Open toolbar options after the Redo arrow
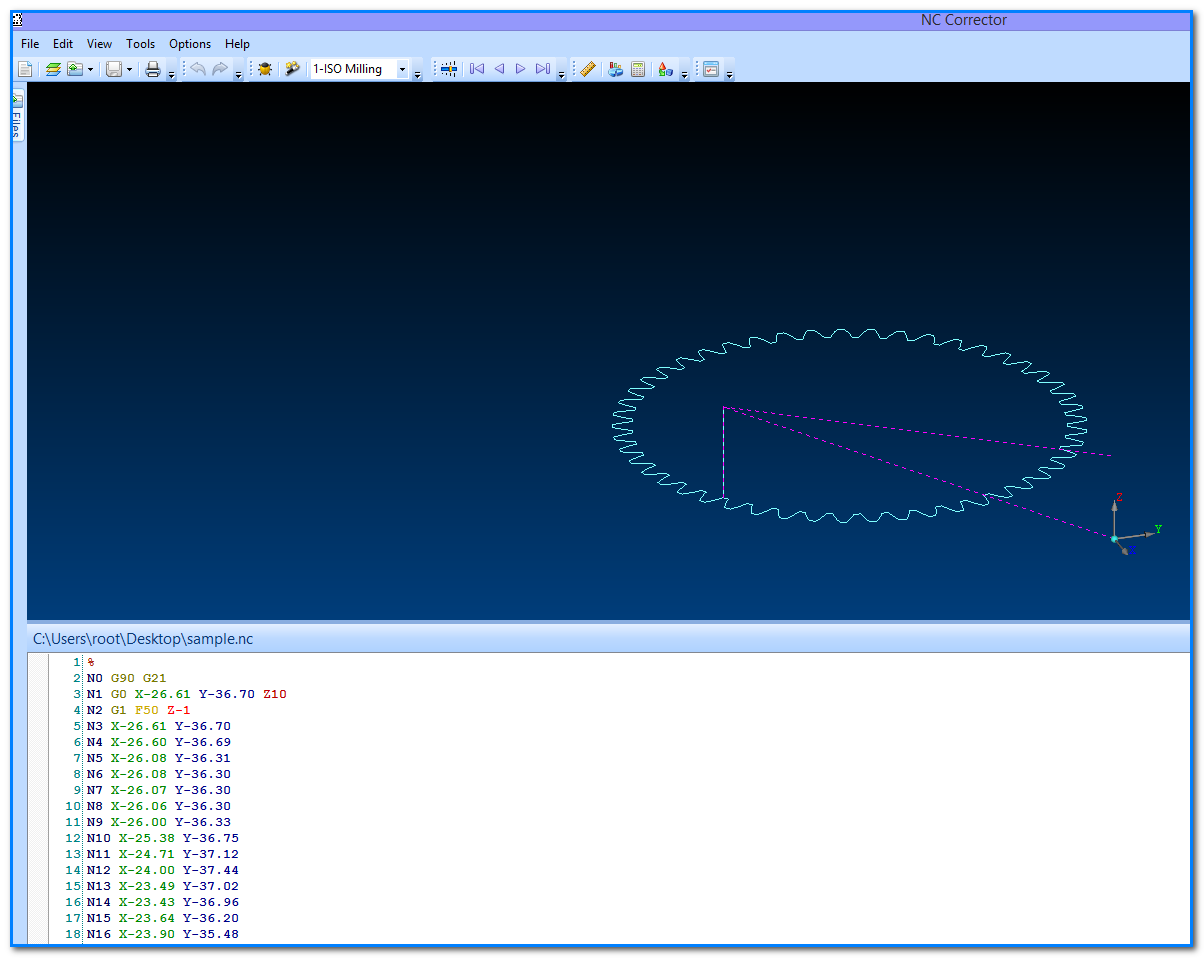The height and width of the screenshot is (958, 1204). [238, 72]
